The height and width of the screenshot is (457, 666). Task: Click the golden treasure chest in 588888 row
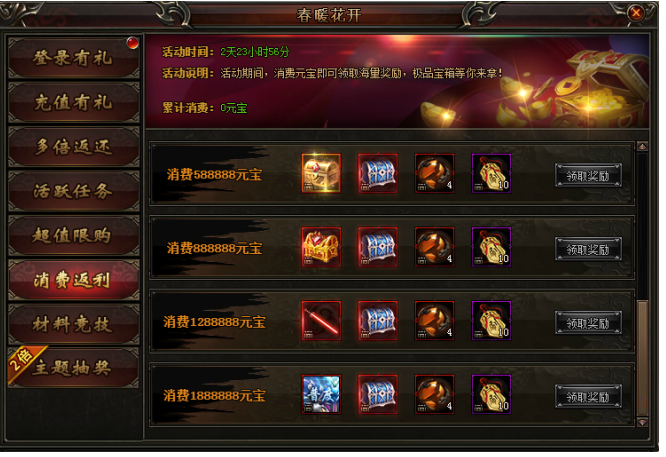321,173
